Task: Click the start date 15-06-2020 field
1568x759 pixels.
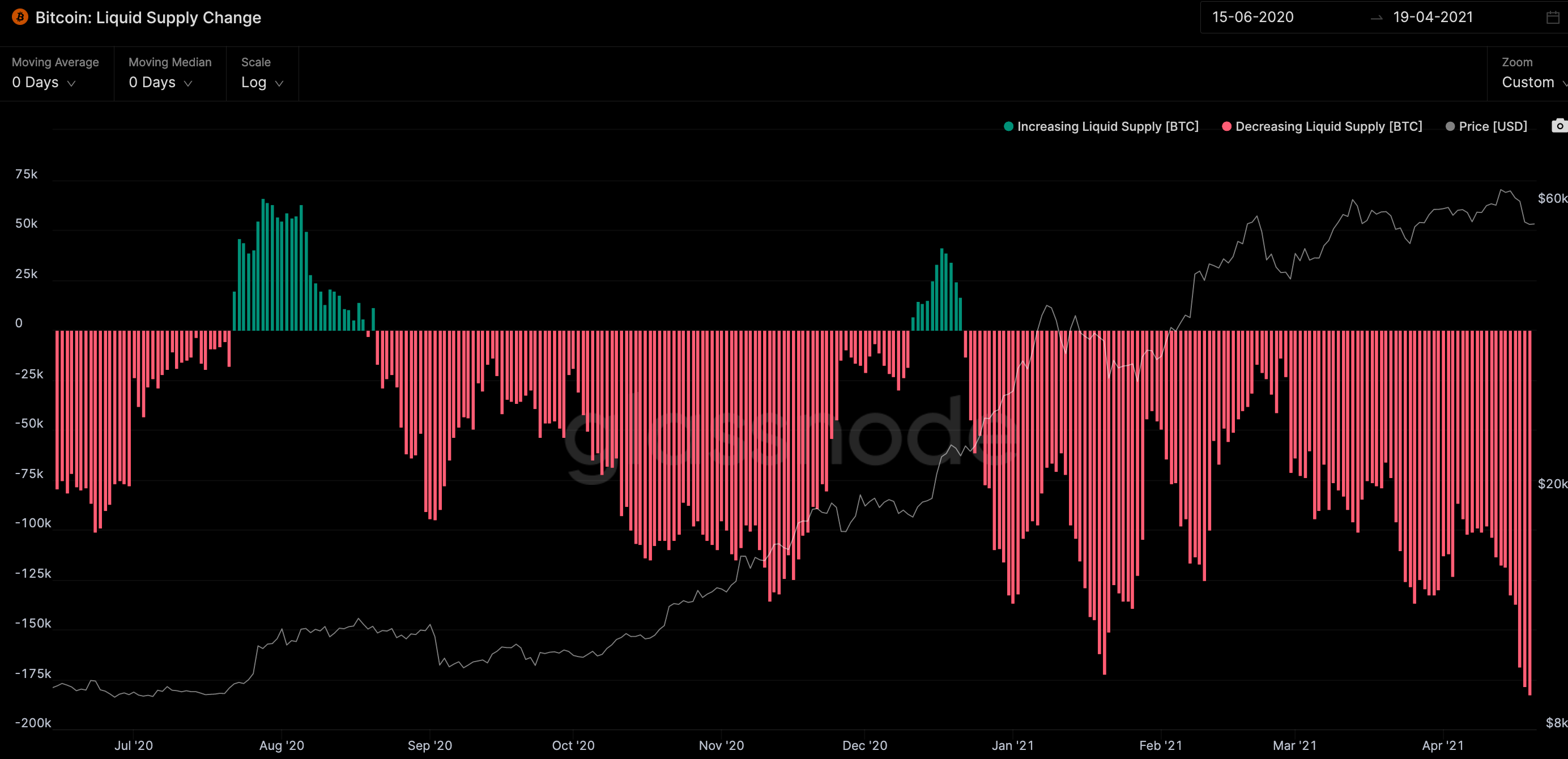Action: pos(1252,17)
